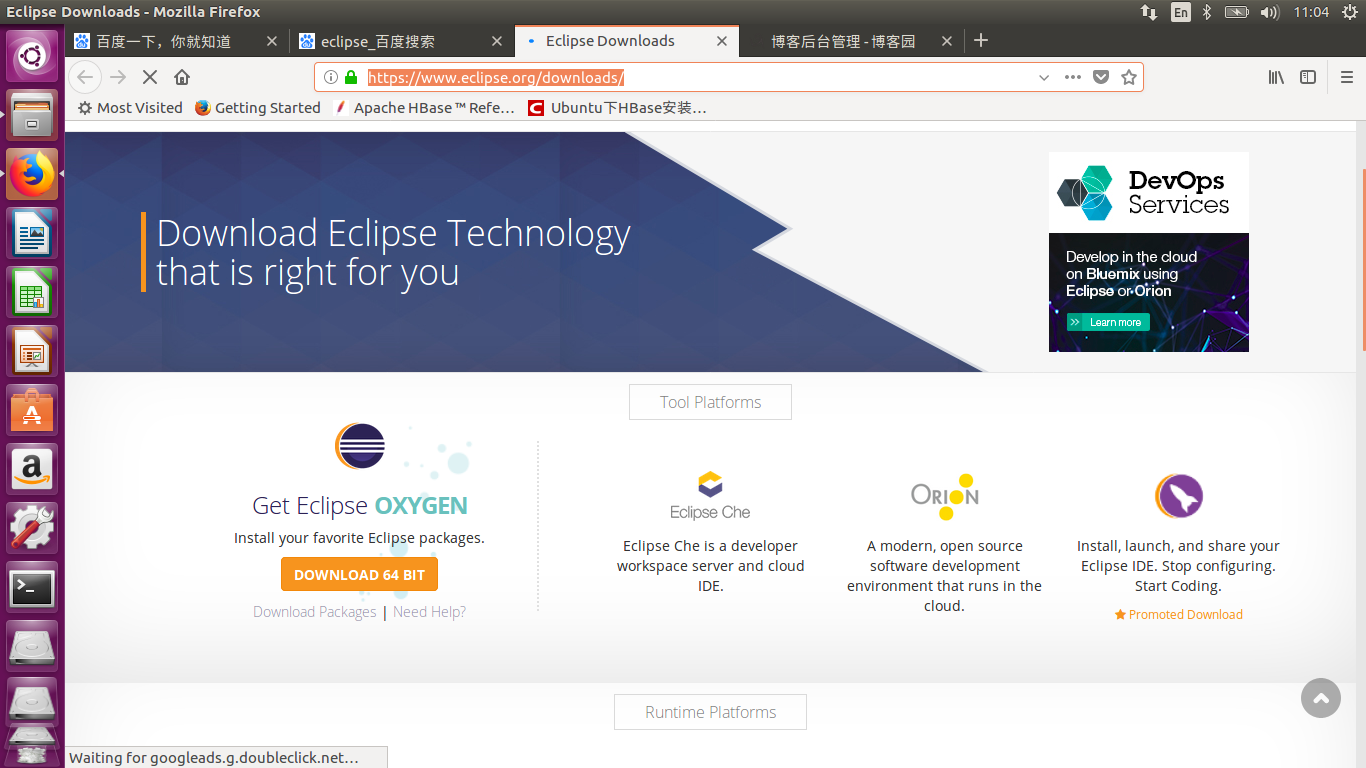Open Need Help? link
This screenshot has width=1366, height=768.
point(429,612)
